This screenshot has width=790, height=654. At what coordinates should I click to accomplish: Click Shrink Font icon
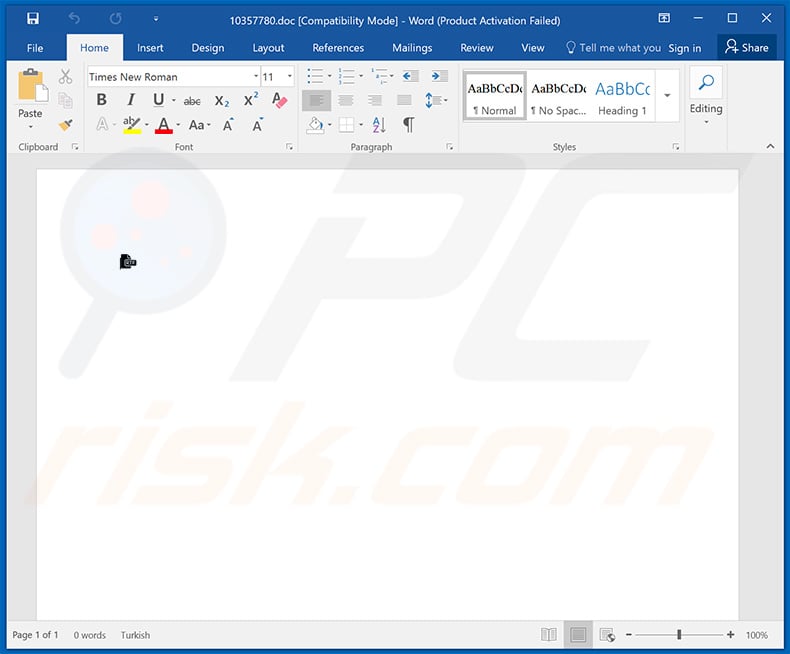257,124
